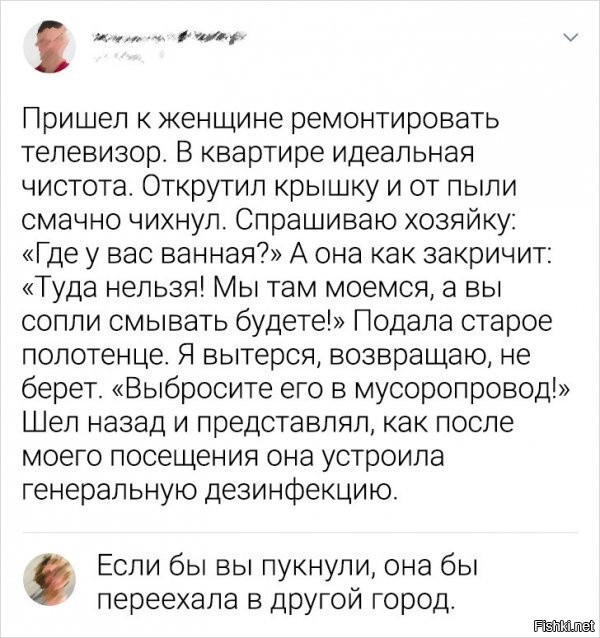This screenshot has width=600, height=638.
Task: Click the opening line «Пришел к женщине ремонтировать»
Action: pyautogui.click(x=260, y=122)
